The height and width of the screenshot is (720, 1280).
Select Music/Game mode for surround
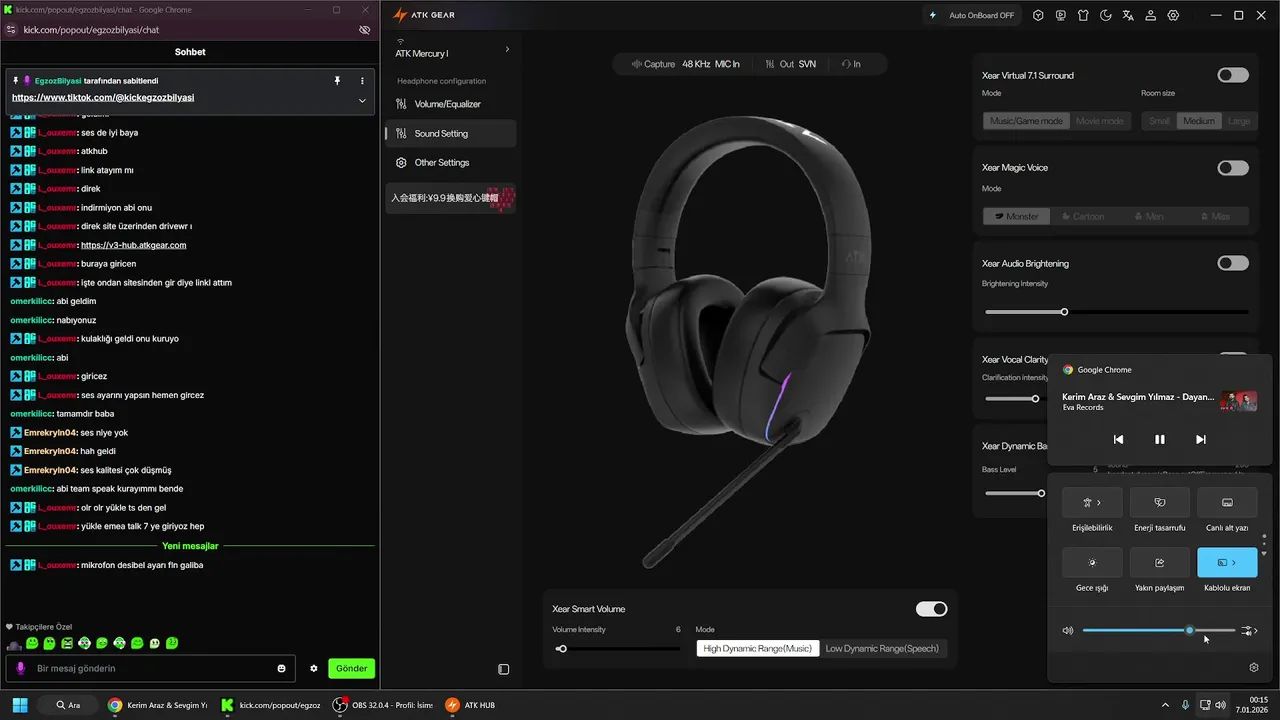pos(1026,121)
